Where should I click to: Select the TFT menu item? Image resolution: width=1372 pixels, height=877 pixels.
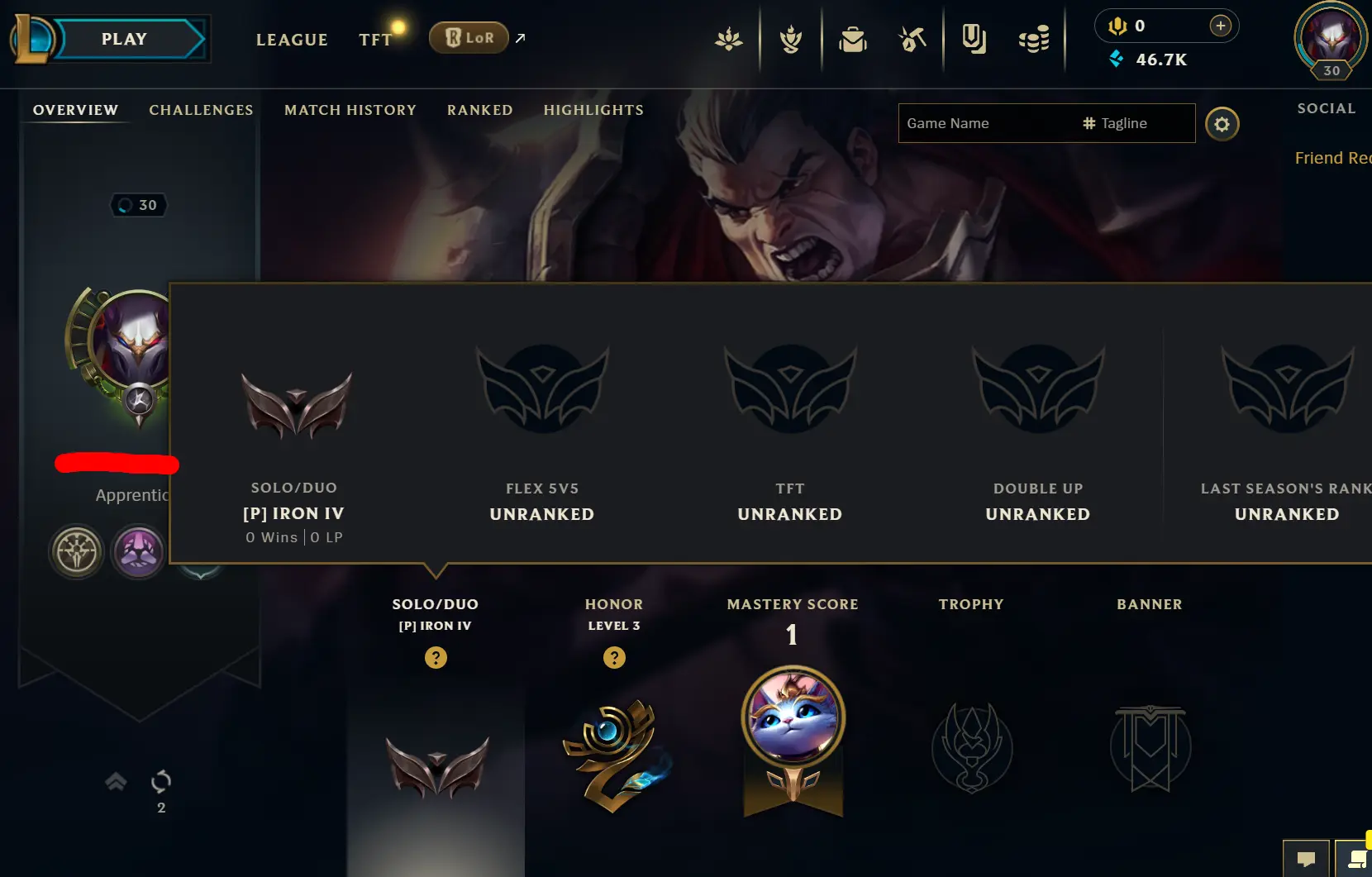(x=375, y=40)
